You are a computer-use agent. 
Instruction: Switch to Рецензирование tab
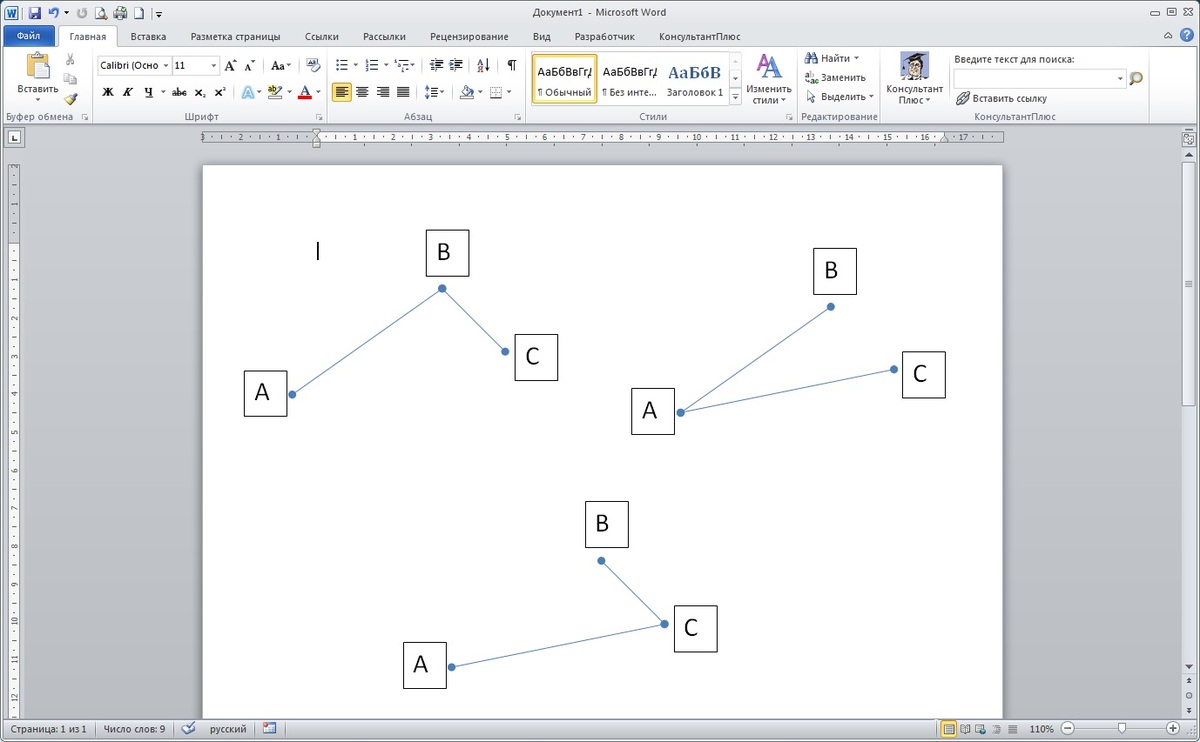[x=469, y=36]
